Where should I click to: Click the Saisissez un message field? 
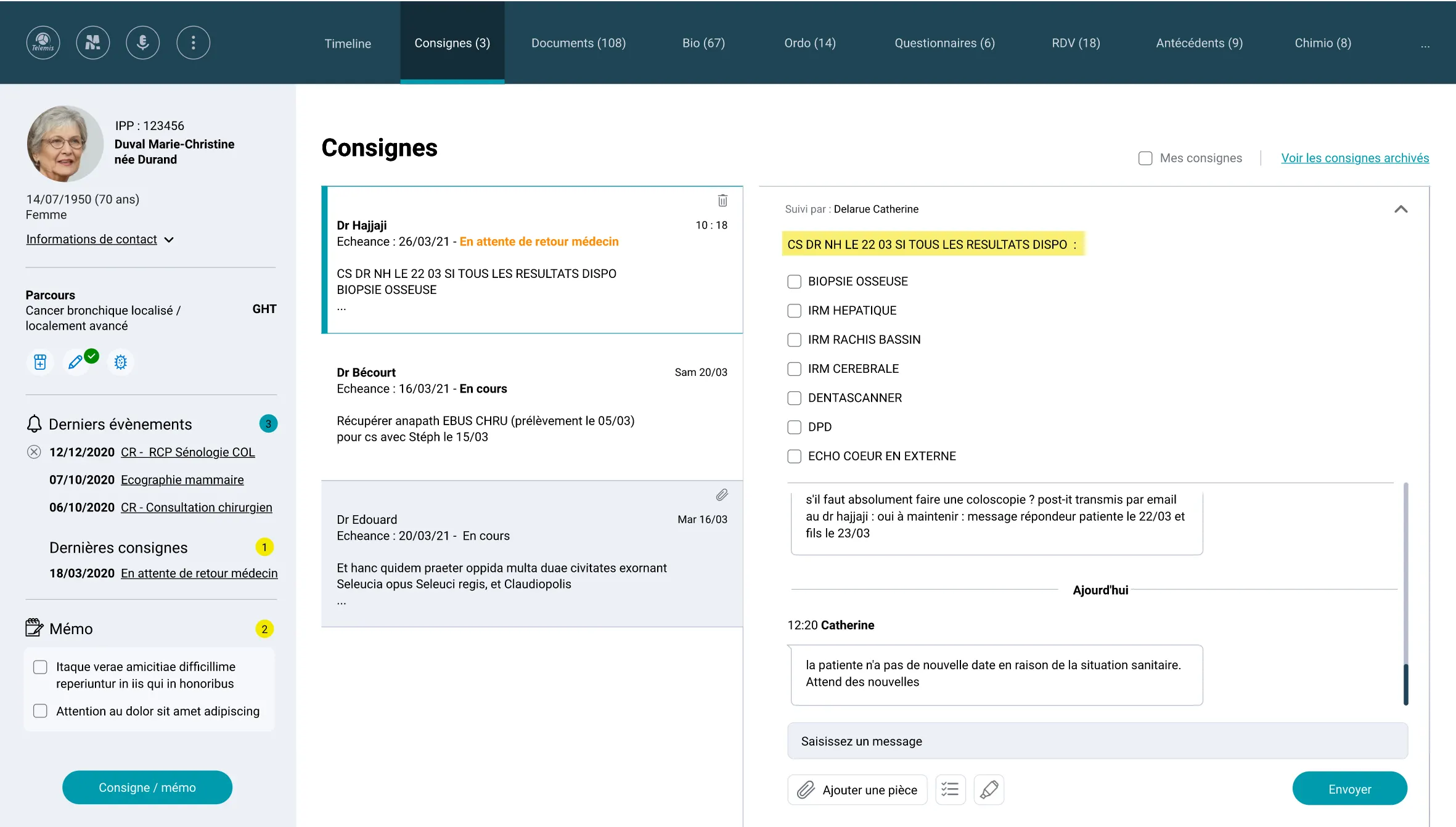(x=1098, y=741)
